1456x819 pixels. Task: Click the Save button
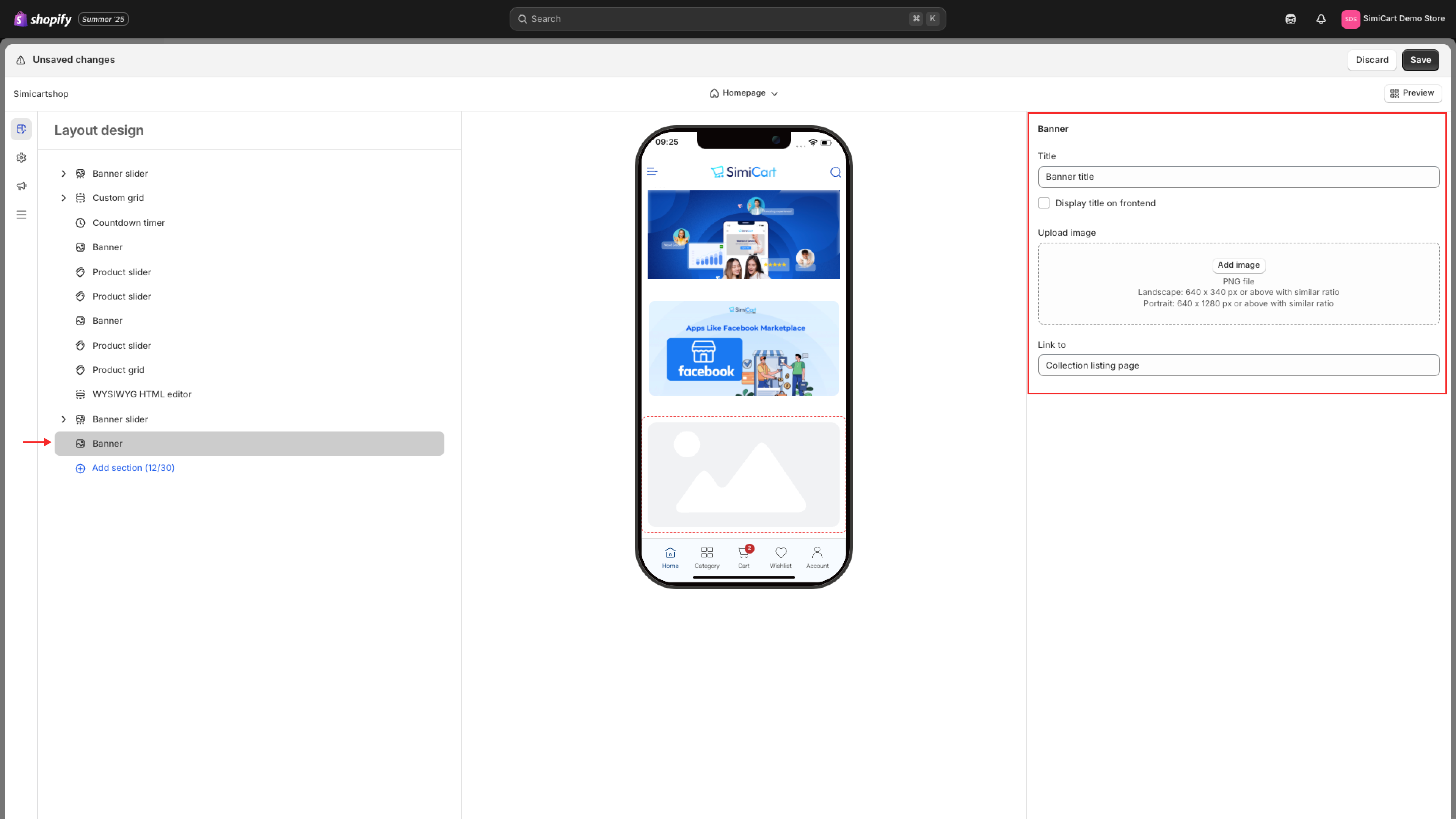1420,60
